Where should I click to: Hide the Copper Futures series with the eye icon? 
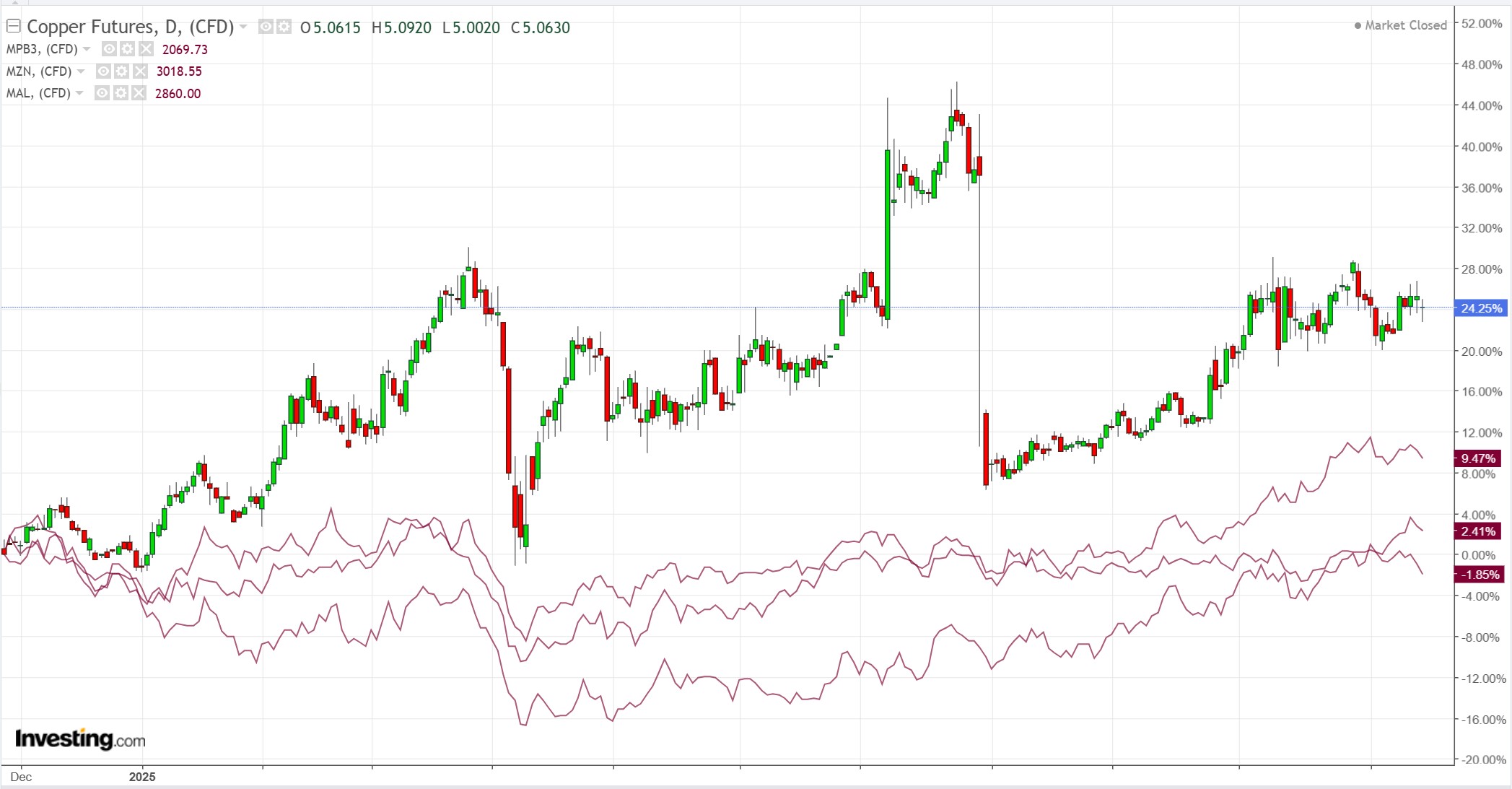click(x=266, y=27)
